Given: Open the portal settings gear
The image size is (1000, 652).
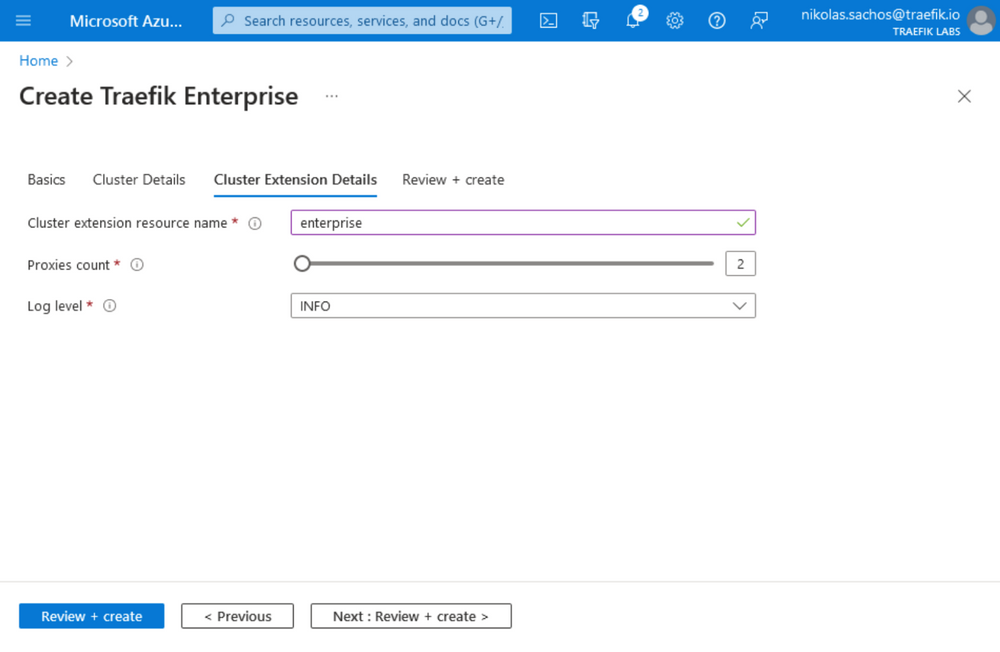Looking at the screenshot, I should [675, 20].
